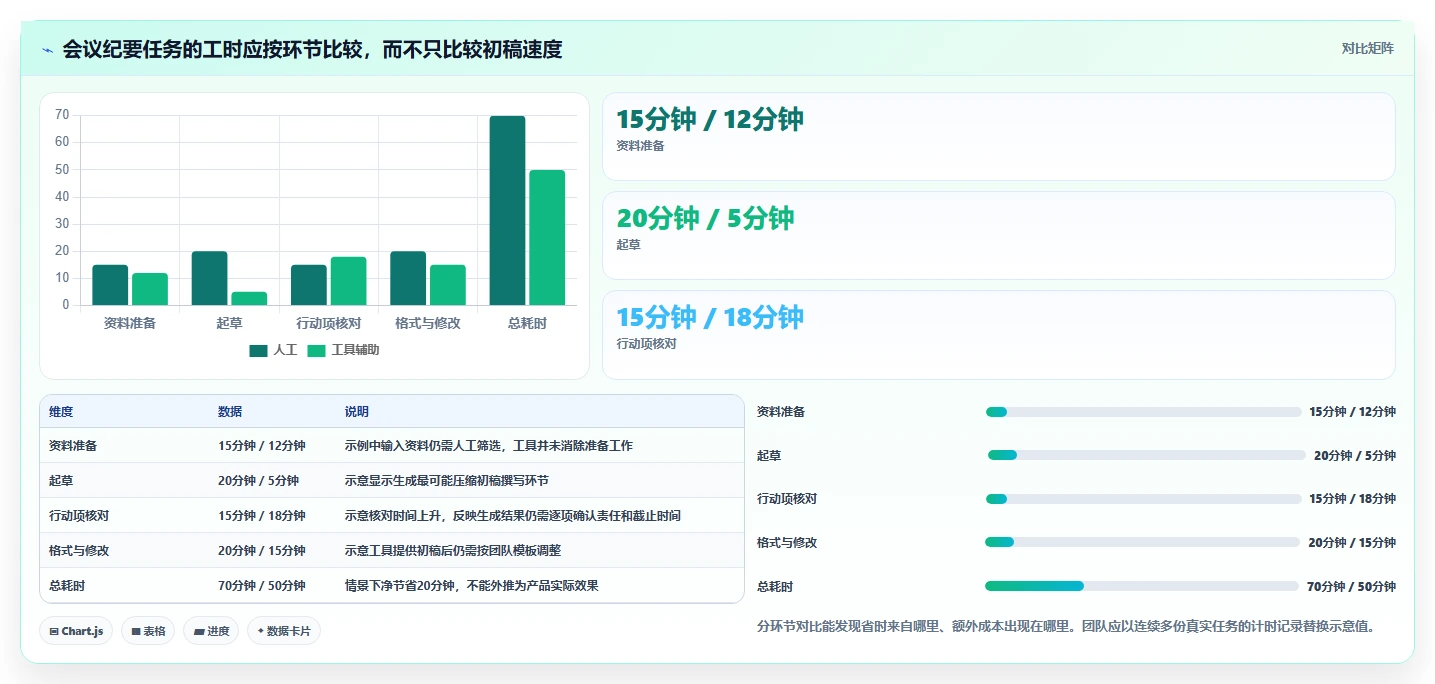
Task: Click the note starting 示意核对时间上升
Action: (513, 516)
